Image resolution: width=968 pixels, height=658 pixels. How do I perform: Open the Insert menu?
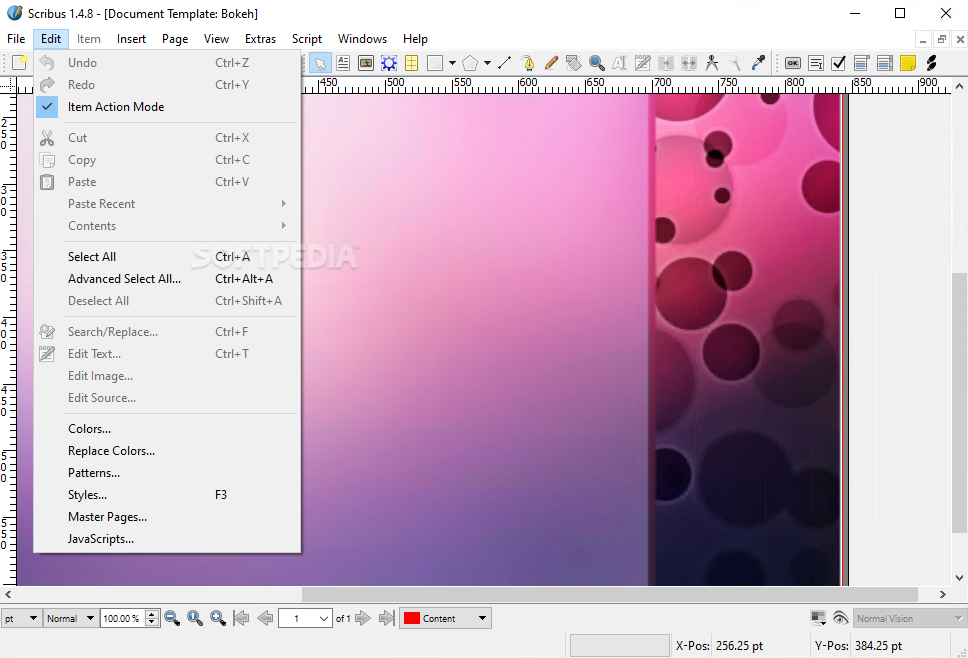131,39
